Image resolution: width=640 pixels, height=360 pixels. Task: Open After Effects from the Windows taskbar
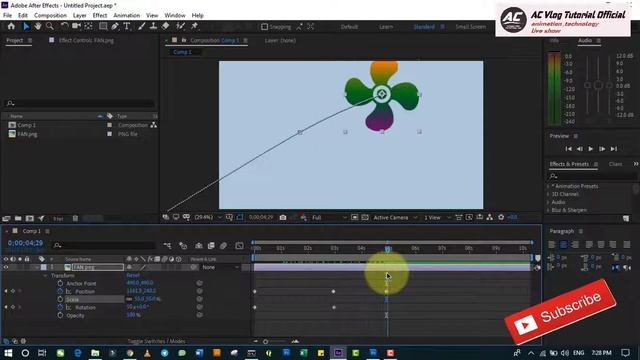coord(338,353)
